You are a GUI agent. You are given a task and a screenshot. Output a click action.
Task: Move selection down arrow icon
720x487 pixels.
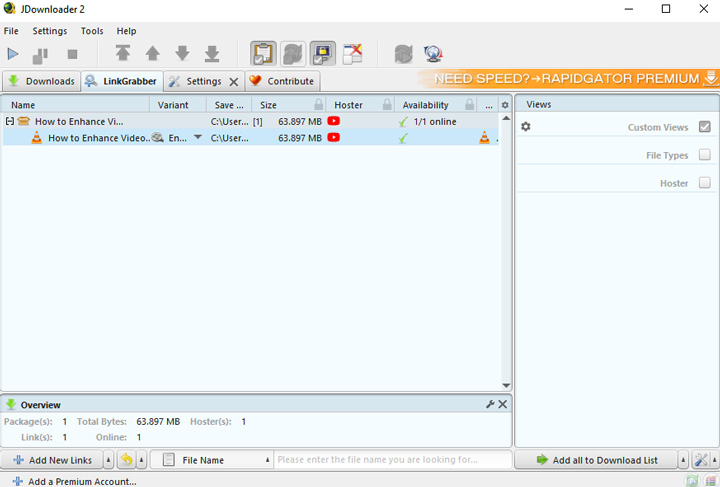pyautogui.click(x=182, y=53)
